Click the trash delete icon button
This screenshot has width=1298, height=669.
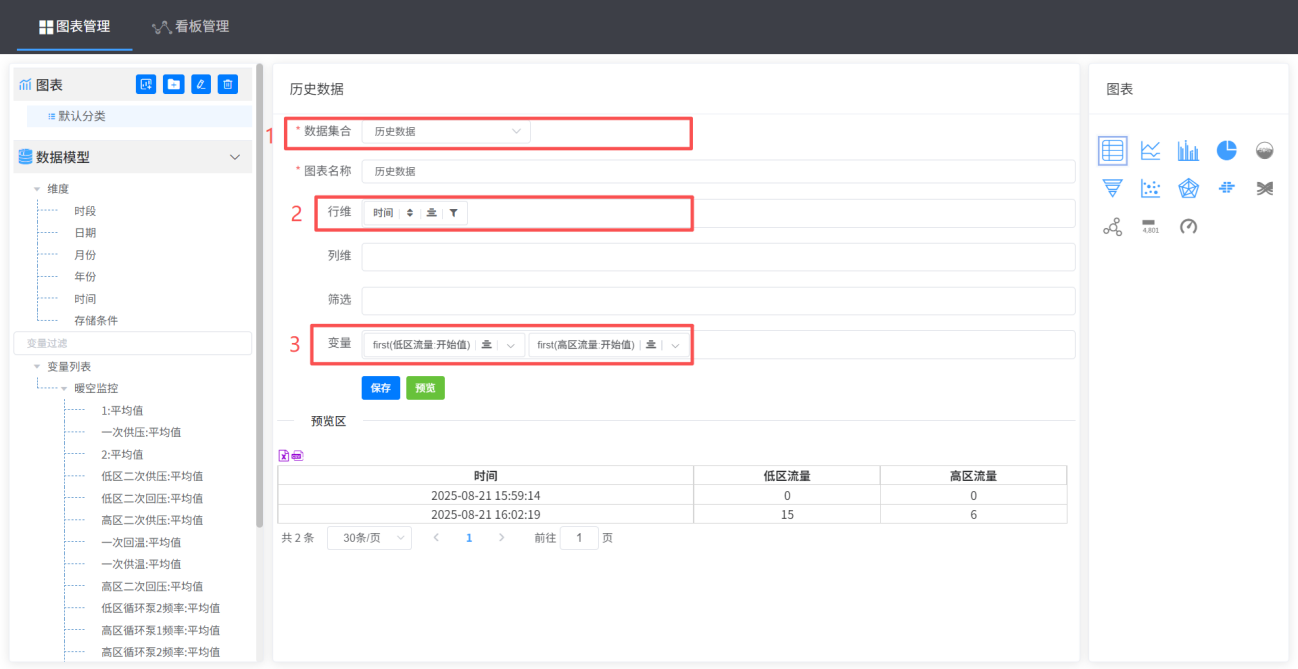(x=228, y=85)
